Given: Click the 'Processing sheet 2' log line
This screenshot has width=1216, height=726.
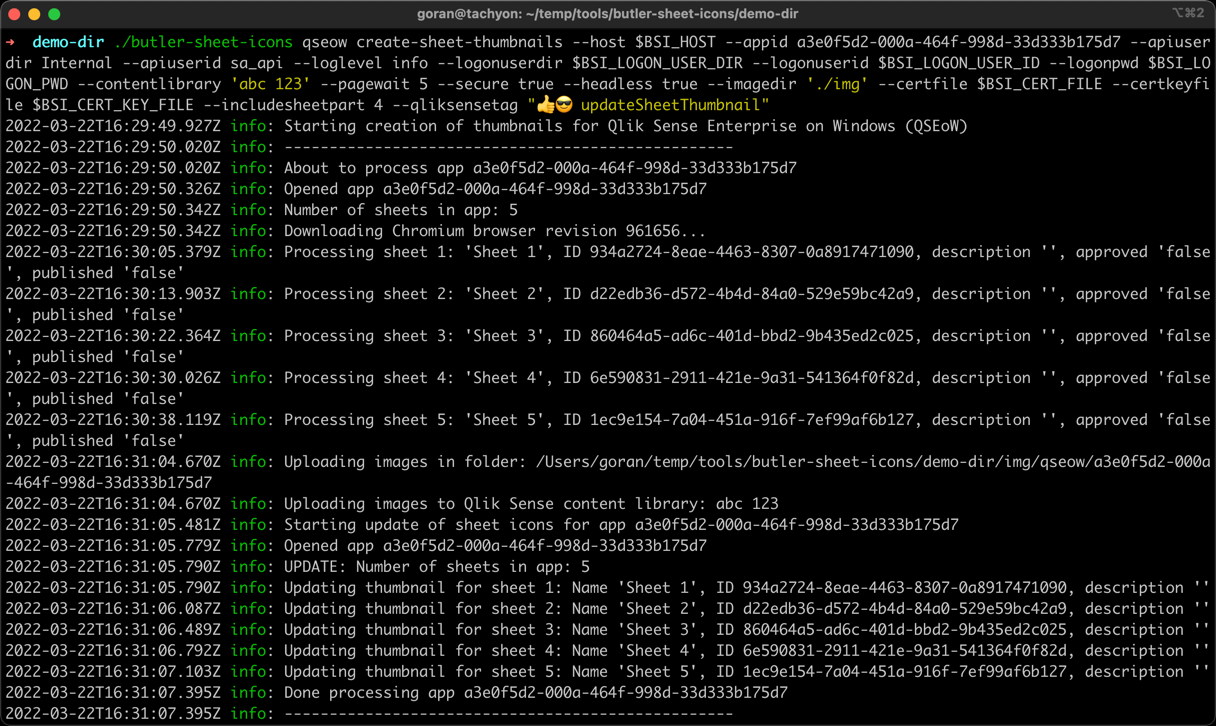Looking at the screenshot, I should [608, 304].
